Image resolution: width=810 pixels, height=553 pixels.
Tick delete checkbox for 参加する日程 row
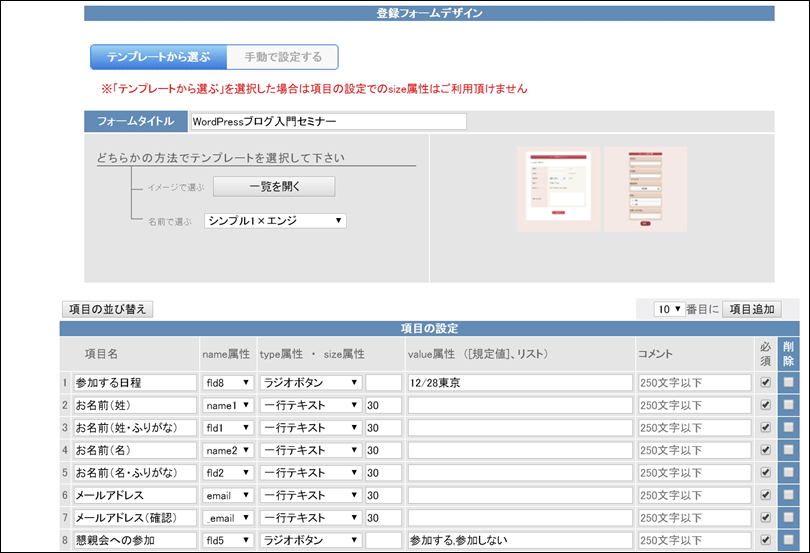[x=788, y=382]
